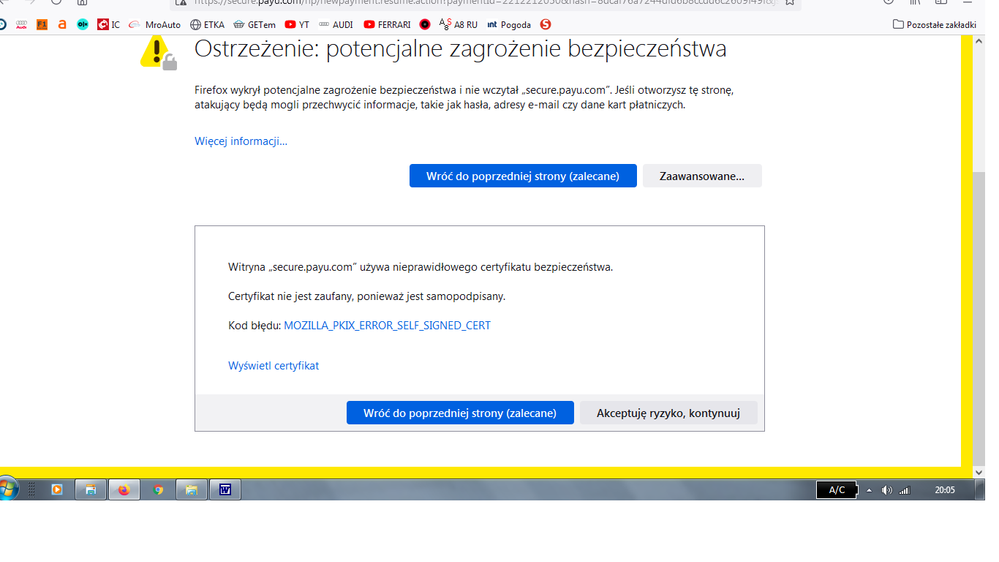Open Windows Explorer folder in the taskbar
Screen dimensions: 999x562
191,489
